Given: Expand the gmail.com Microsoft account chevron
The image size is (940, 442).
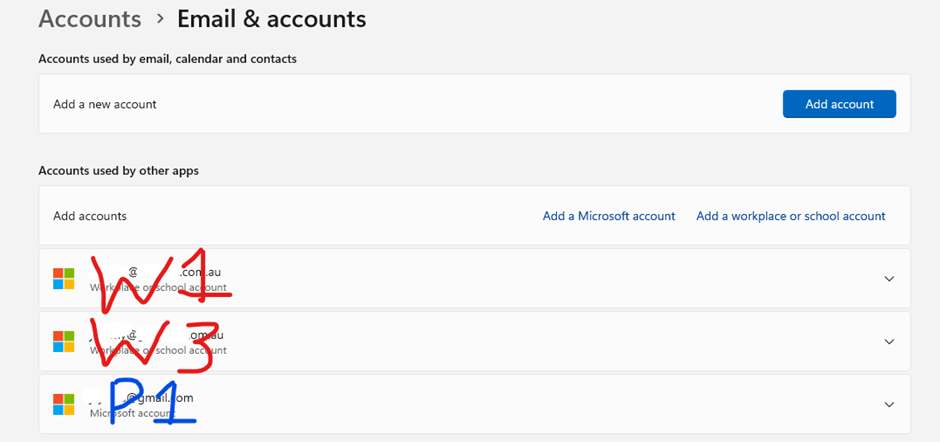Looking at the screenshot, I should (890, 405).
